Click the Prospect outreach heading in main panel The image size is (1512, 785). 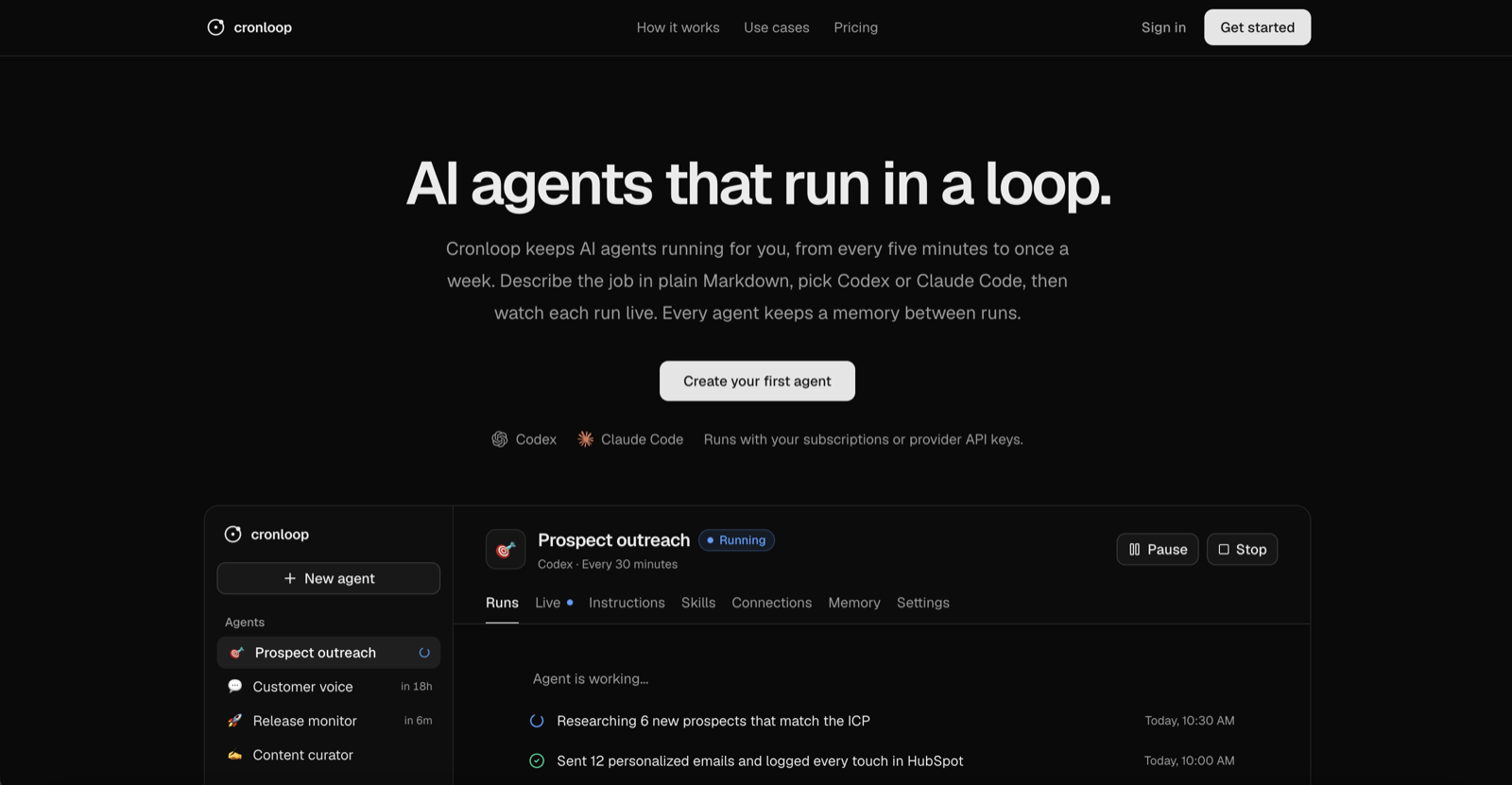pos(613,539)
